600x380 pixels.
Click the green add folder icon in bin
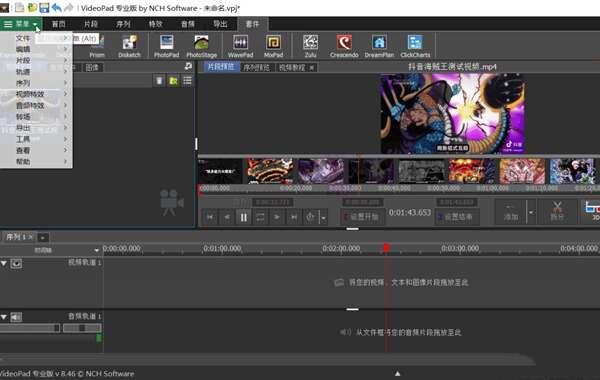173,81
